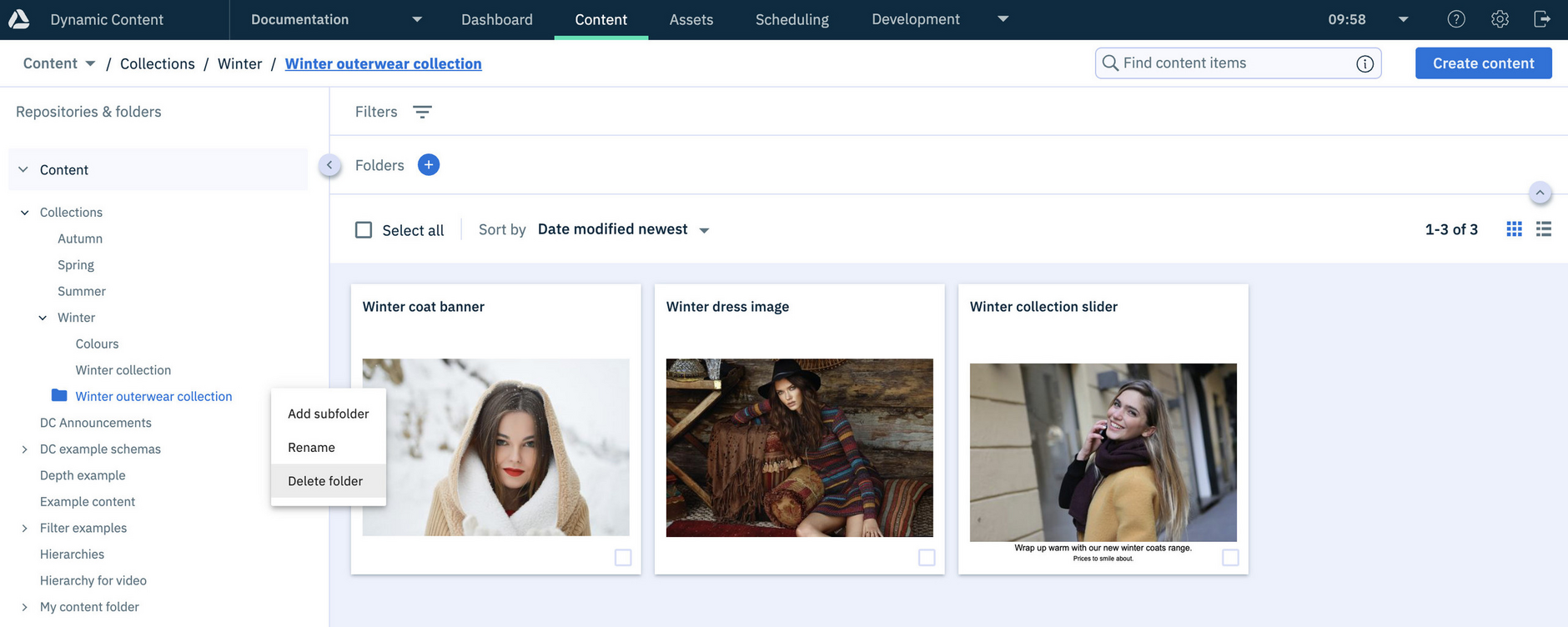Click the search magnifier icon
1568x627 pixels.
(1110, 63)
